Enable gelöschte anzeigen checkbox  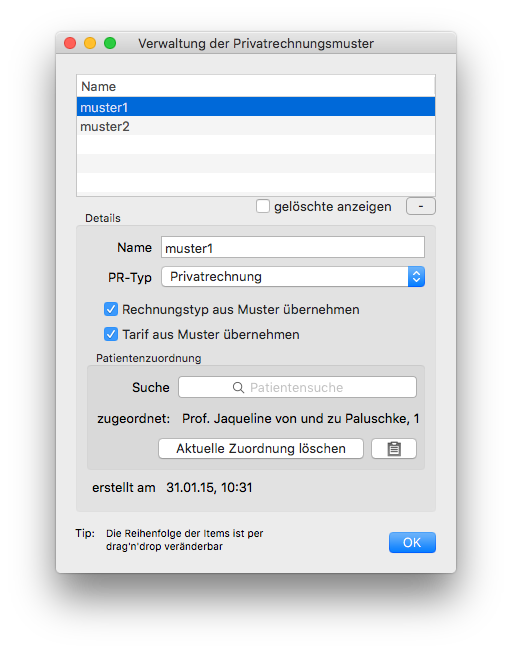point(262,206)
